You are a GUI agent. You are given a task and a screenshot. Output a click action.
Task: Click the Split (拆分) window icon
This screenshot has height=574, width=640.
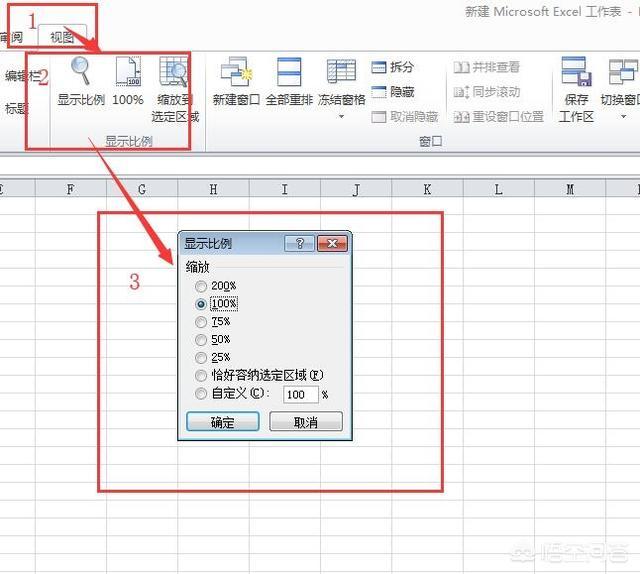click(x=380, y=67)
